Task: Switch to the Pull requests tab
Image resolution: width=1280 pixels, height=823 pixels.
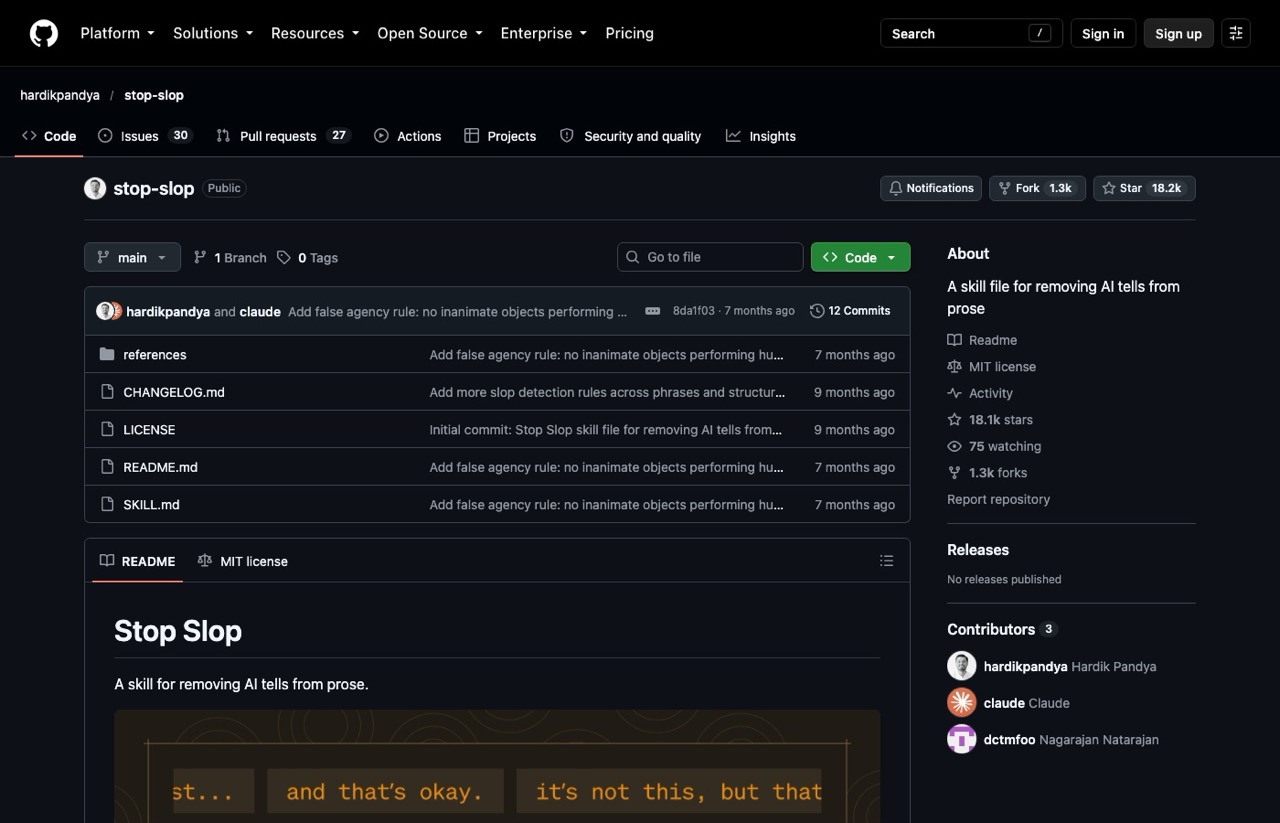Action: coord(283,136)
